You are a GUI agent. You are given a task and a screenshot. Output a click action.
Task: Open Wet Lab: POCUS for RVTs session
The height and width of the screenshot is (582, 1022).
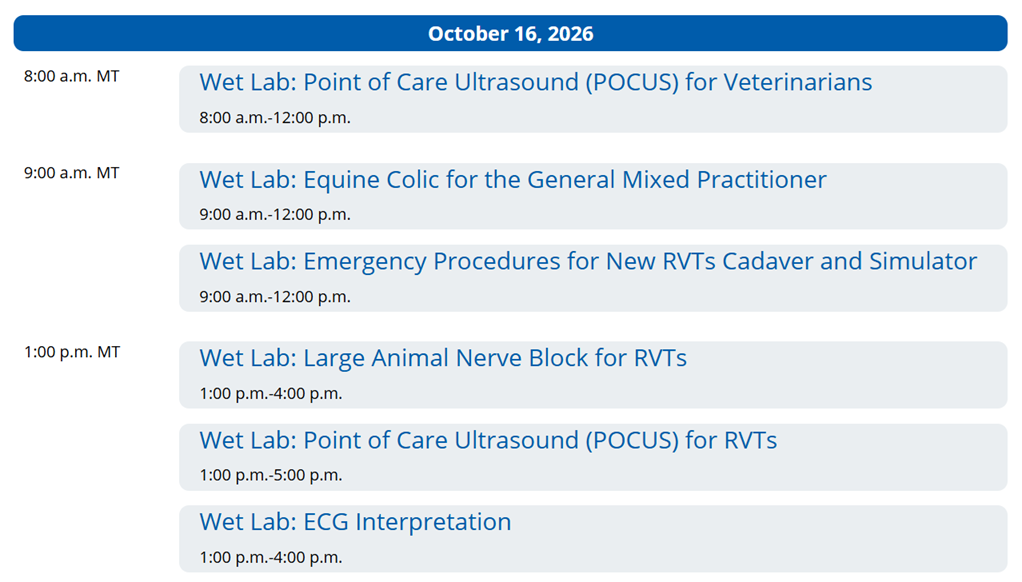[x=488, y=440]
